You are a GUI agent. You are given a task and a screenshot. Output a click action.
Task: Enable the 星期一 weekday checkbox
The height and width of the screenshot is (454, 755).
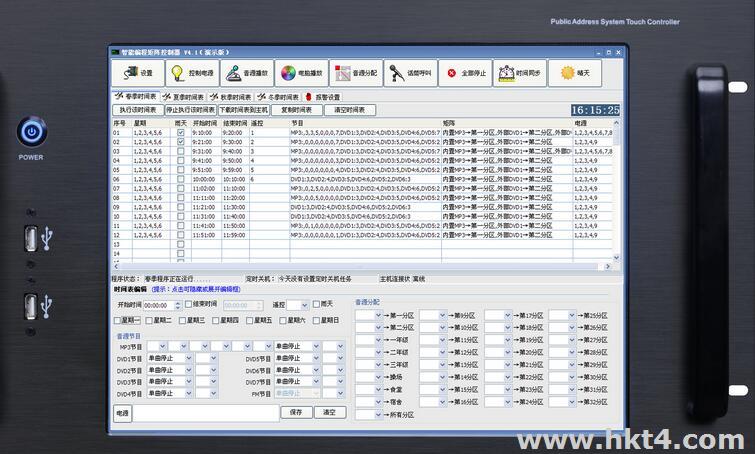(x=119, y=320)
